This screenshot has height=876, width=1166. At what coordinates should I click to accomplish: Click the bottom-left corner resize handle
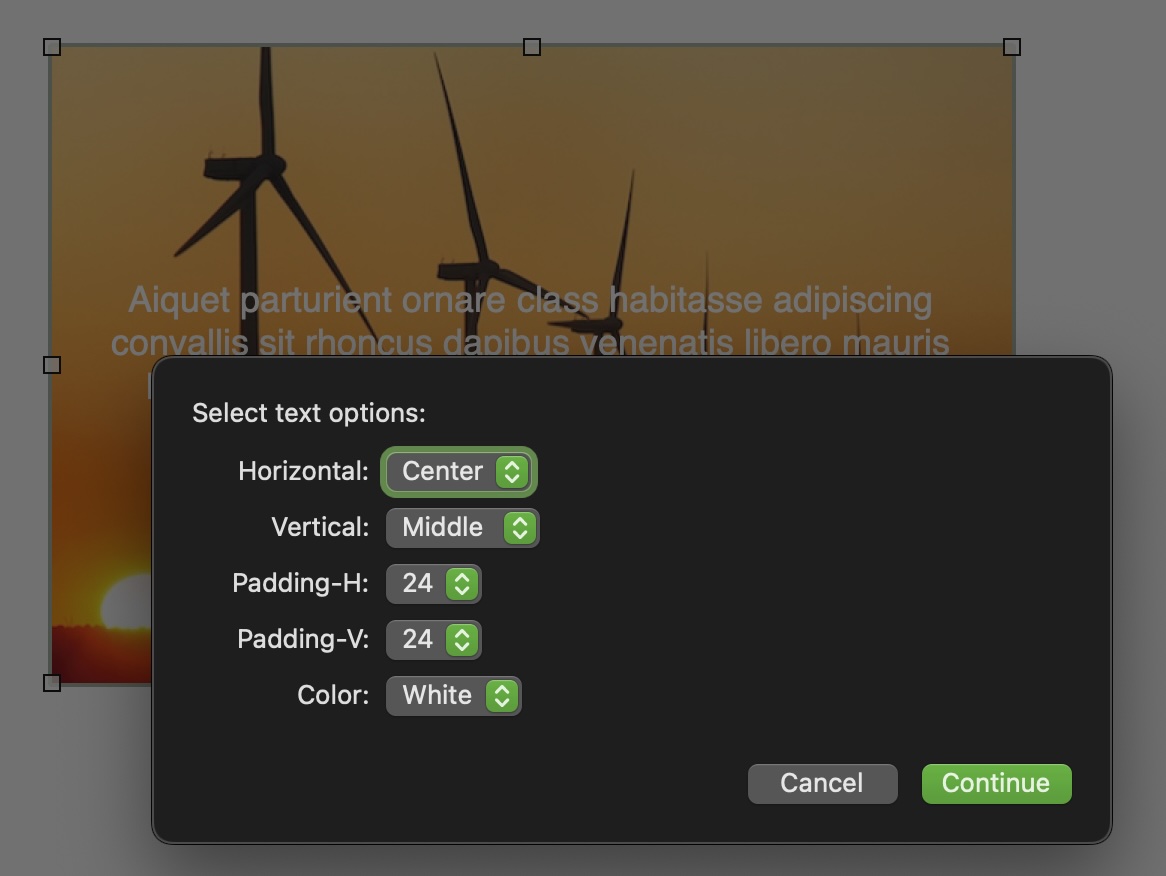tap(52, 683)
